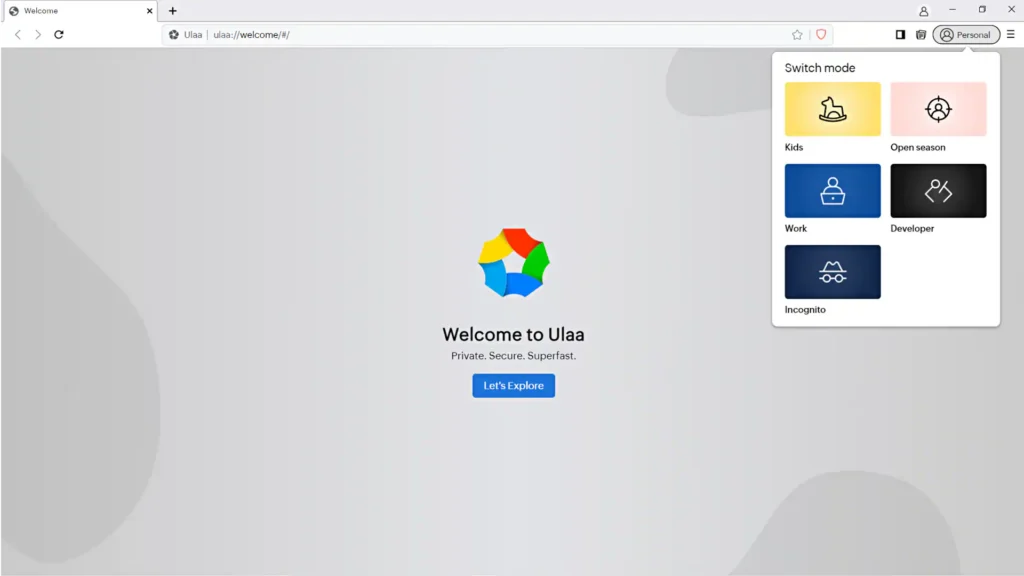Open the Personal profile switcher
This screenshot has height=576, width=1024.
965,33
